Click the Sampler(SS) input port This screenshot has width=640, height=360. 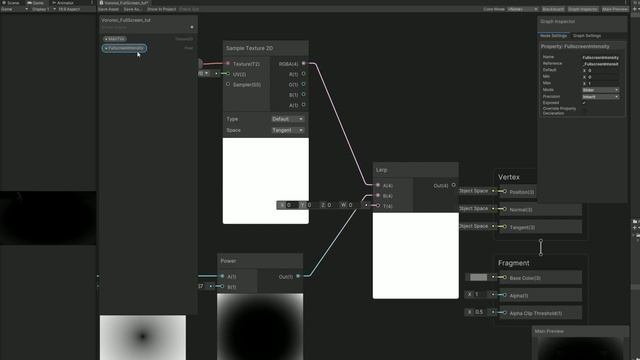[228, 84]
